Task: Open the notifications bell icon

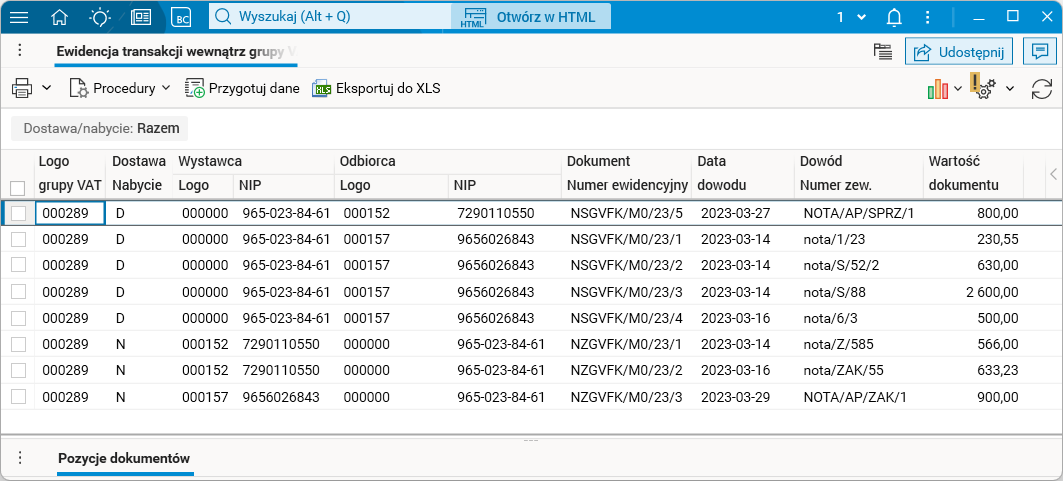Action: pos(894,17)
